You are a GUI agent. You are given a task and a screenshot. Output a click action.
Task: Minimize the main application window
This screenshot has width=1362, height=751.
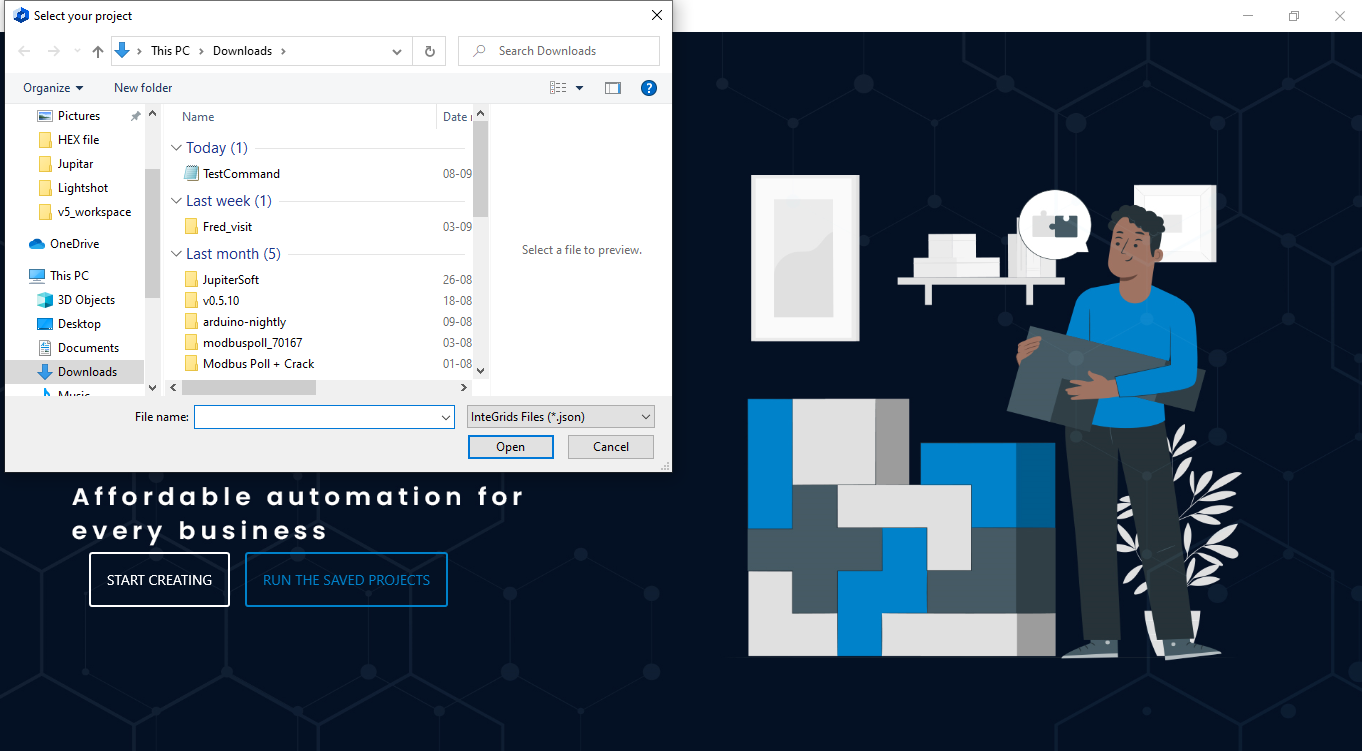click(x=1249, y=16)
